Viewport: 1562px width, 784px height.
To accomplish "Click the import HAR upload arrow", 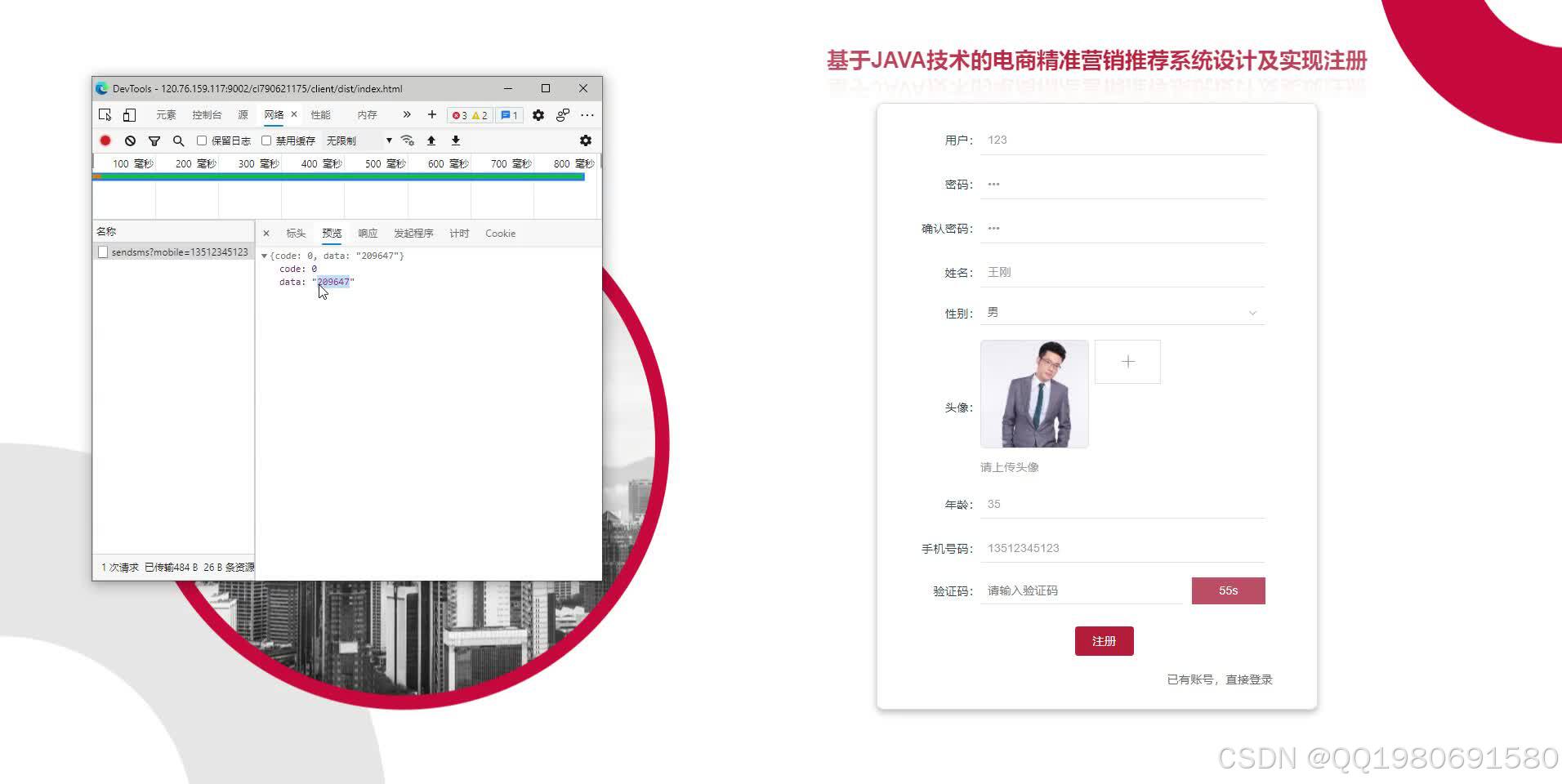I will (x=432, y=140).
